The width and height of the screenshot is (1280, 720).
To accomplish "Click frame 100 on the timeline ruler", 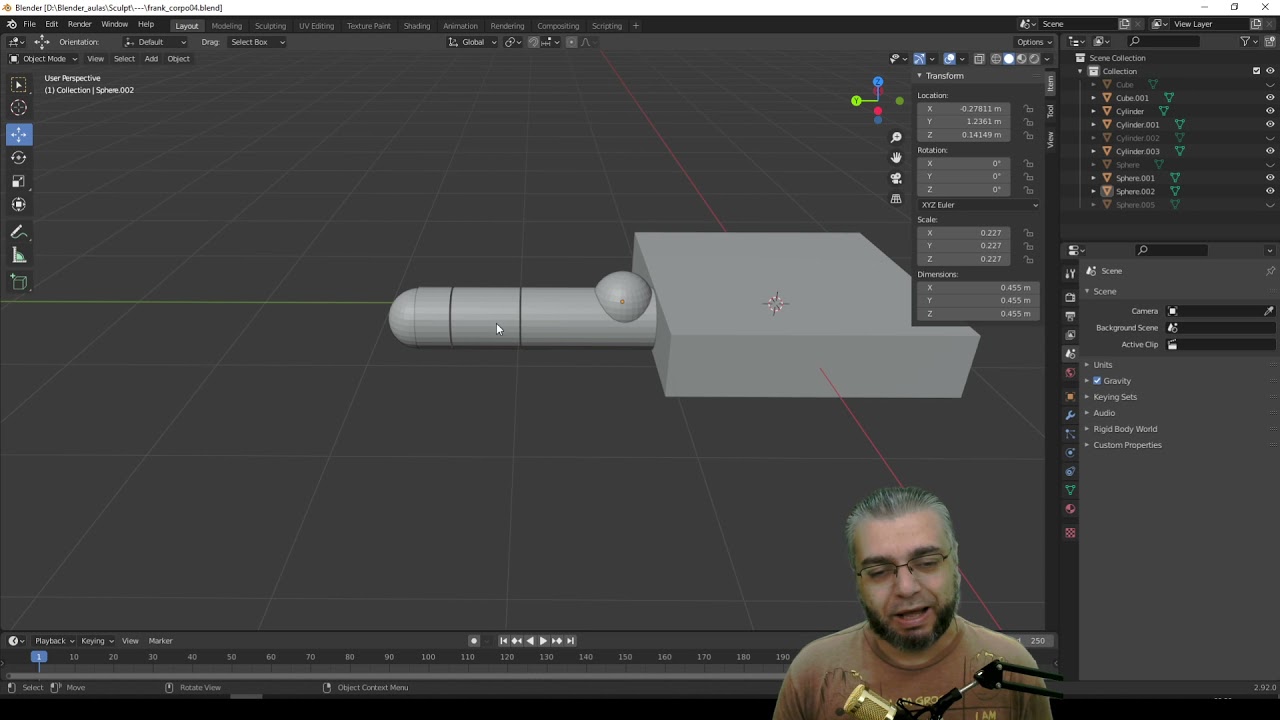I will coord(428,657).
